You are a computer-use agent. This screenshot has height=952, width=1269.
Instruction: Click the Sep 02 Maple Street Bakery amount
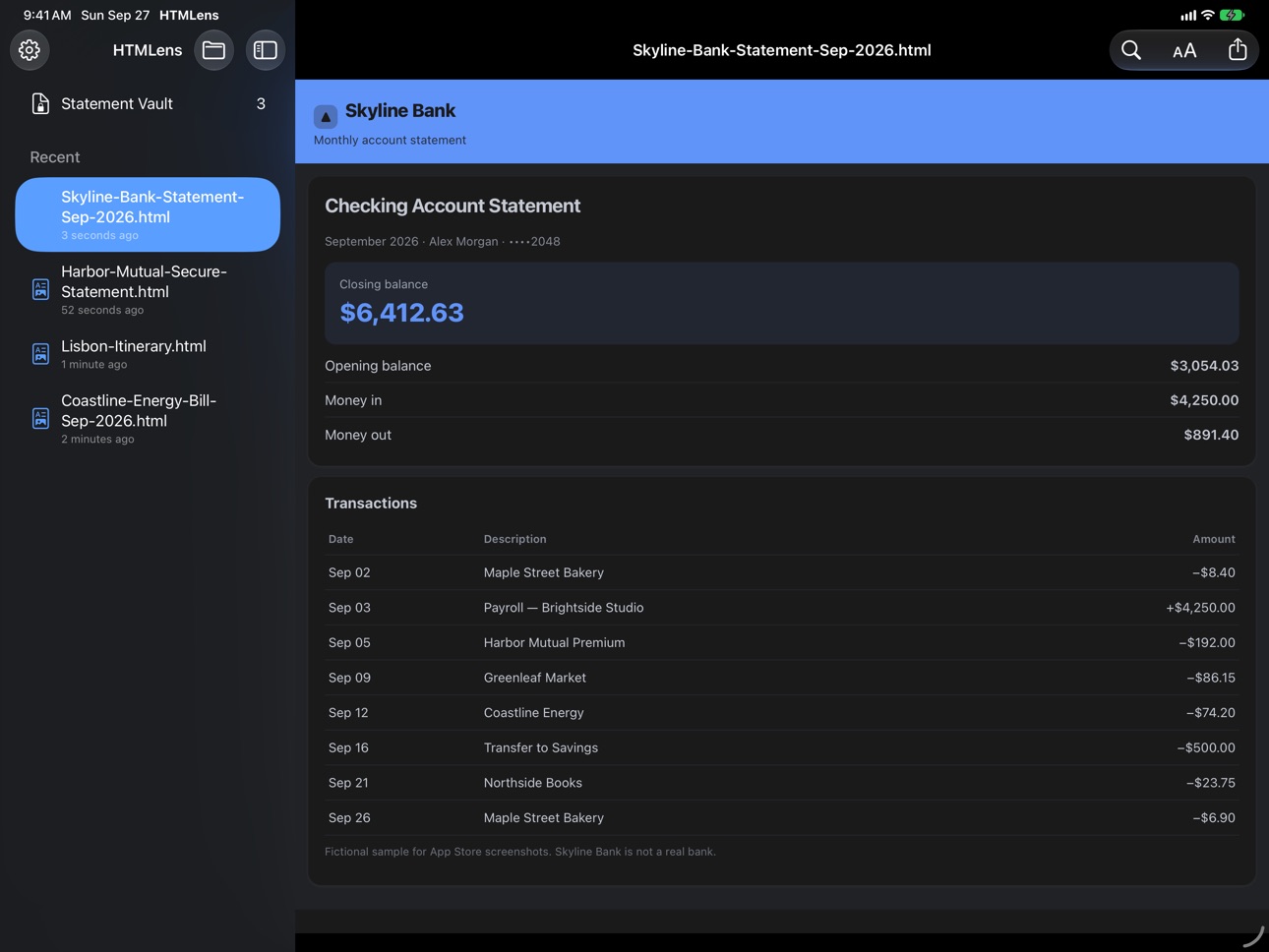1214,572
